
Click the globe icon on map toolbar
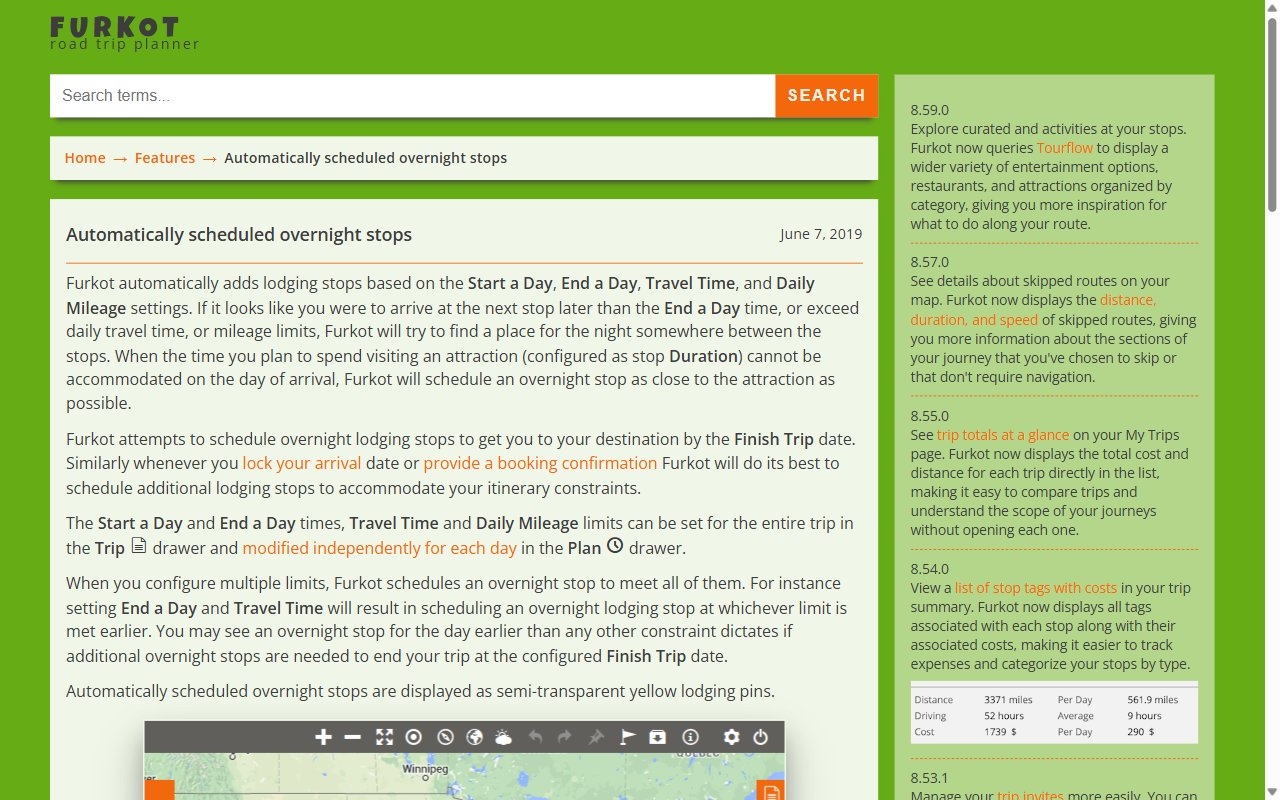click(475, 737)
